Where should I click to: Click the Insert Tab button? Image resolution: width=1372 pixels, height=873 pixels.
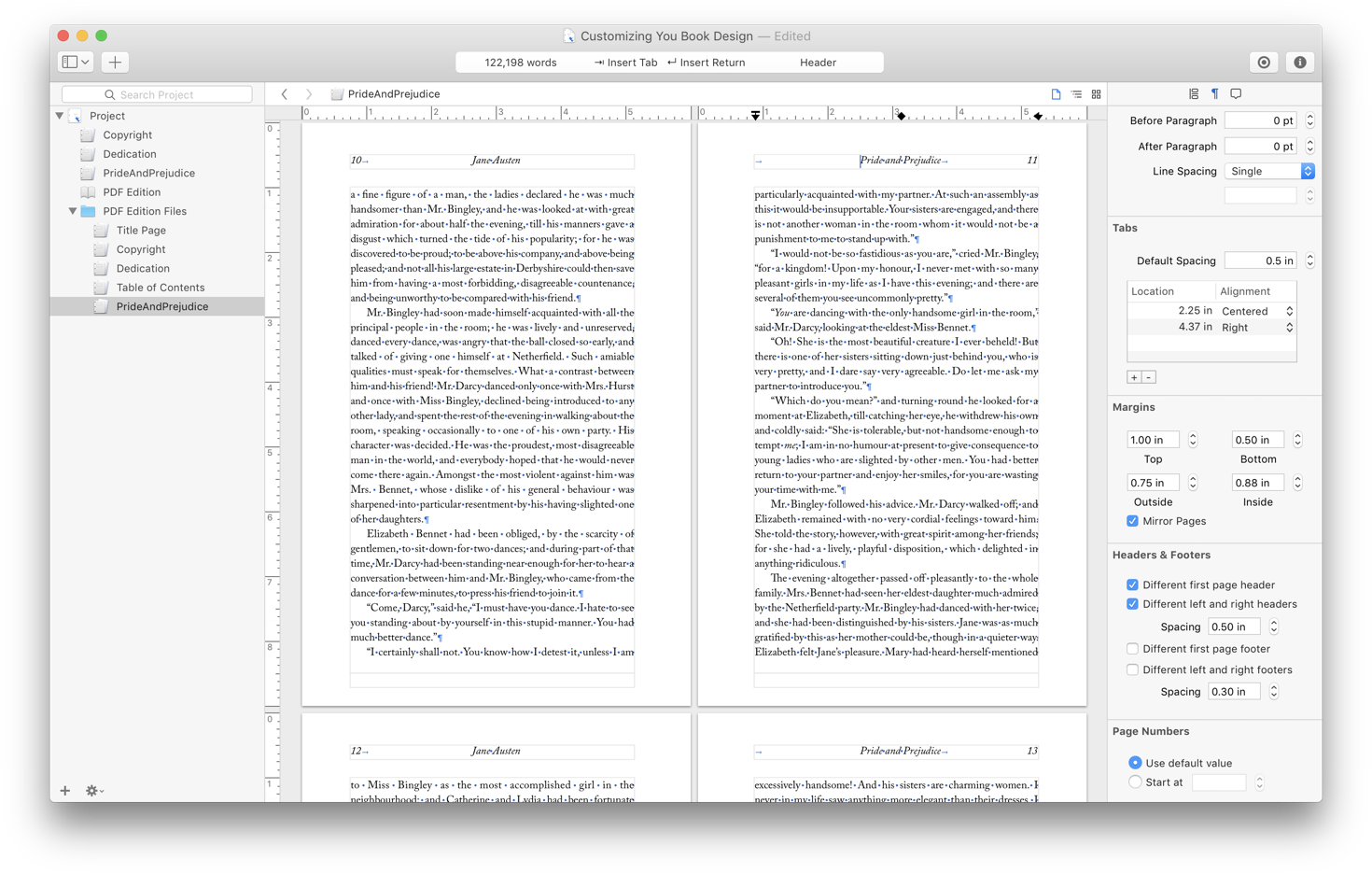pyautogui.click(x=625, y=63)
